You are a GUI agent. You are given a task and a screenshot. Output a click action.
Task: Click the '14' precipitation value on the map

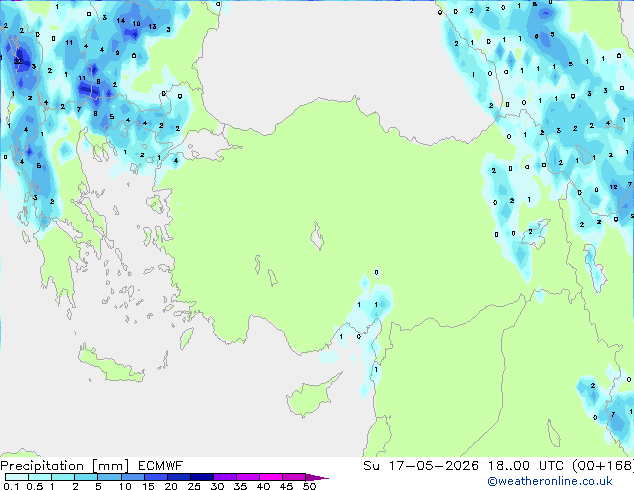[120, 21]
